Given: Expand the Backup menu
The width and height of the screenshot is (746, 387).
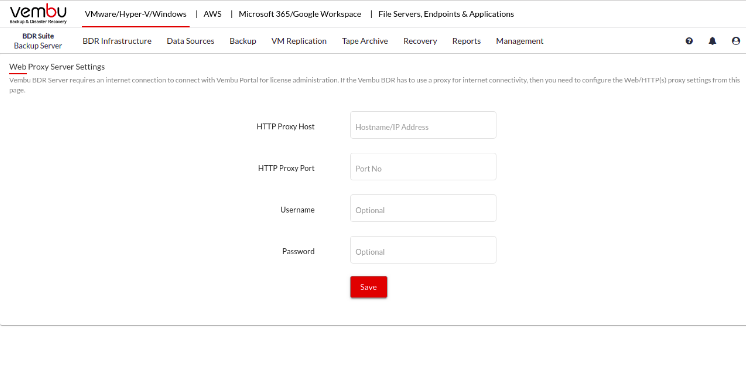Looking at the screenshot, I should click(243, 41).
